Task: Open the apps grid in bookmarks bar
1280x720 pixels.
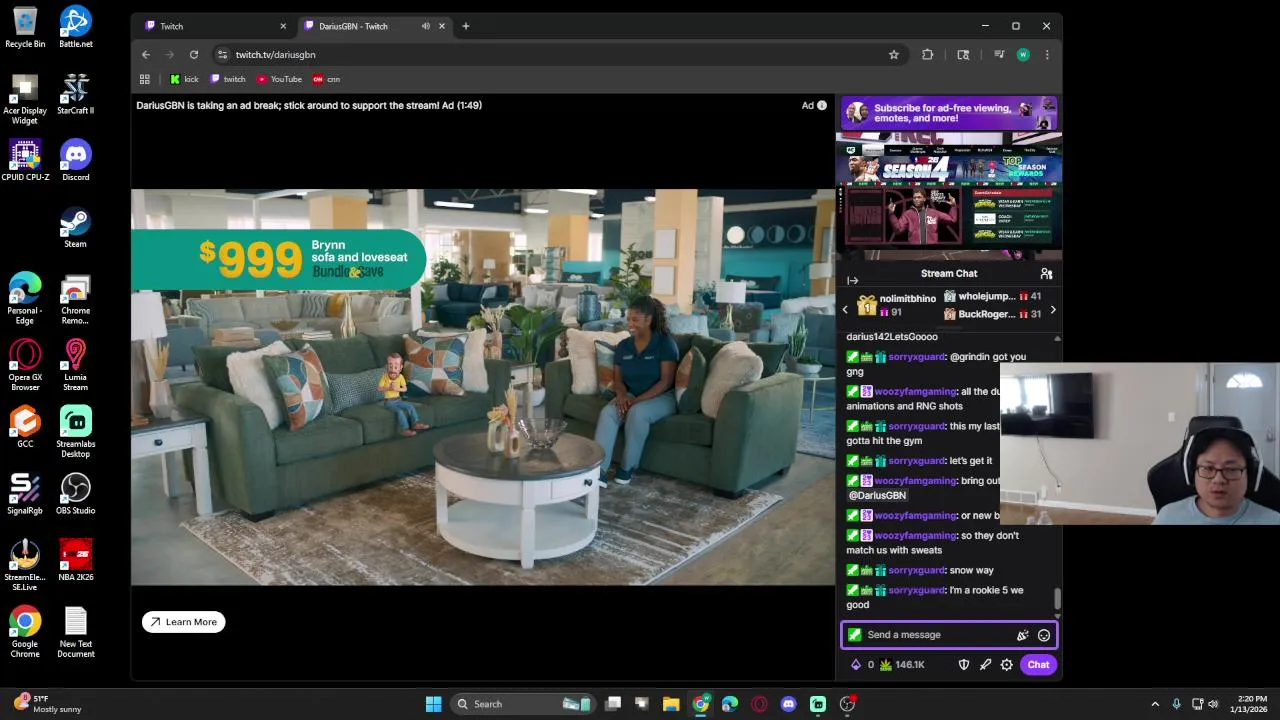Action: (145, 79)
